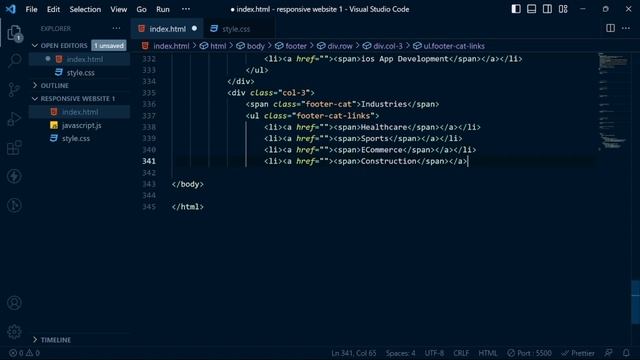Open the footer breadcrumb dropdown
The height and width of the screenshot is (360, 640).
pyautogui.click(x=291, y=46)
